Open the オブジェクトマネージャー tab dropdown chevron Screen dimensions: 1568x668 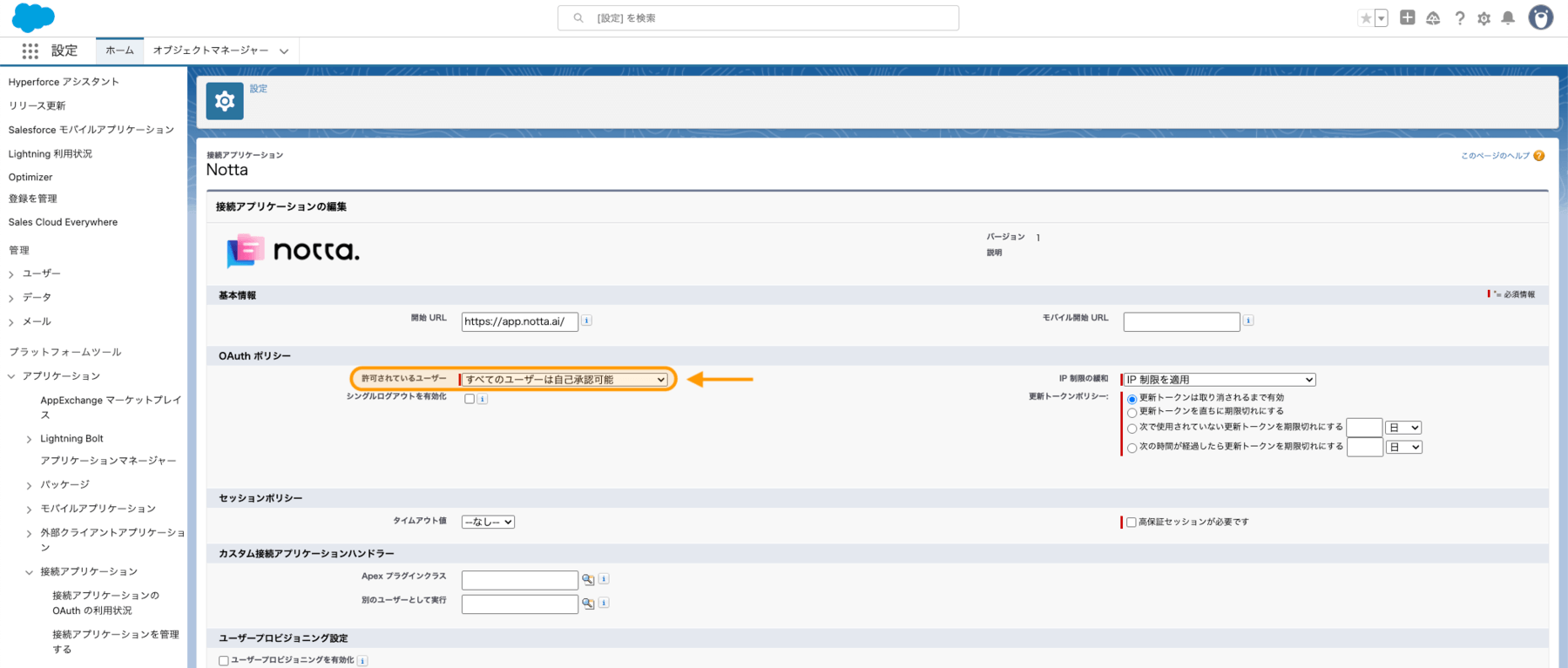tap(284, 51)
